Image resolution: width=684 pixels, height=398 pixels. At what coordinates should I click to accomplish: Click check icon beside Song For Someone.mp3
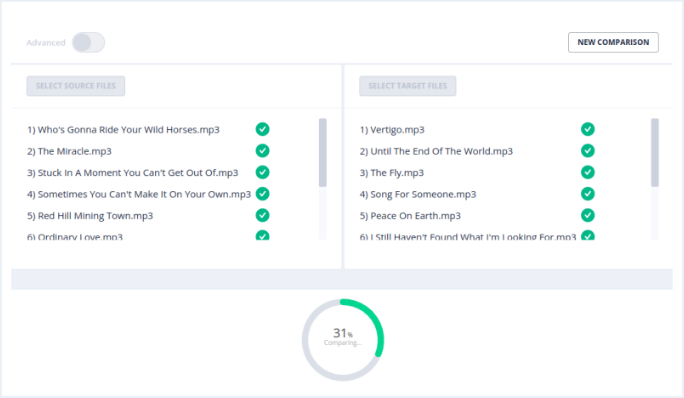pyautogui.click(x=588, y=194)
